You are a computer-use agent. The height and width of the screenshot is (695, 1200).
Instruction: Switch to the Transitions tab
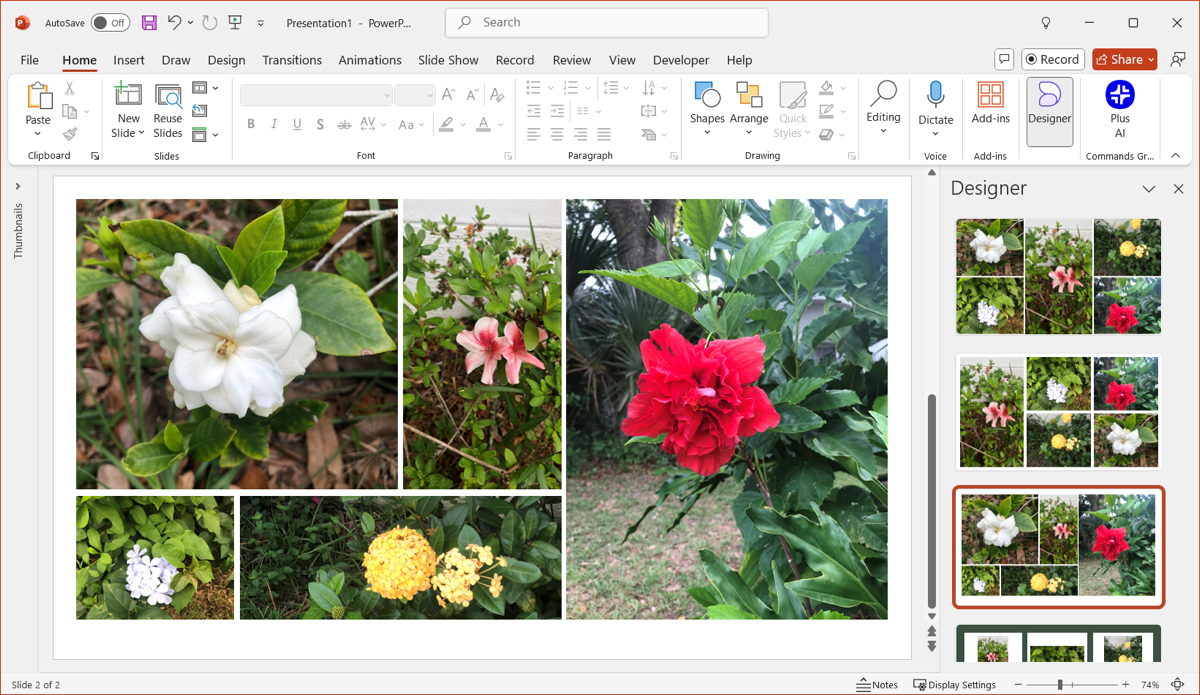pyautogui.click(x=292, y=60)
